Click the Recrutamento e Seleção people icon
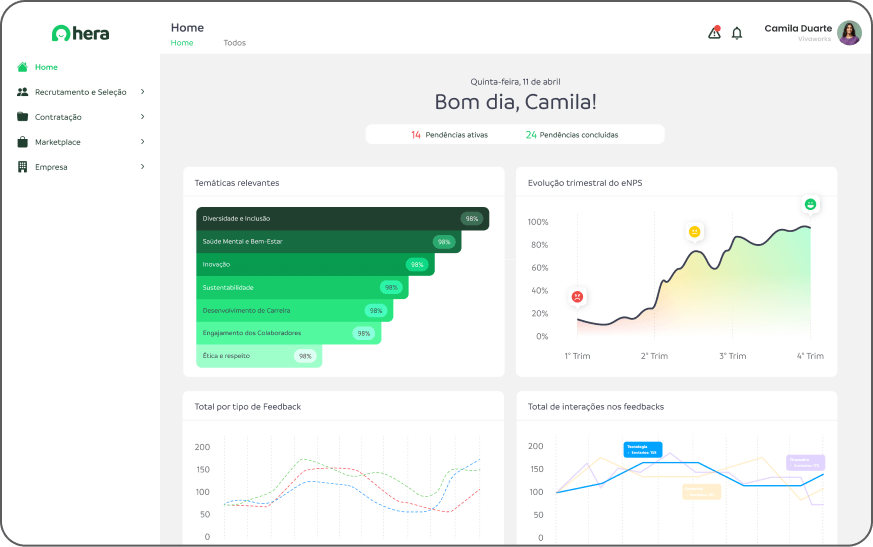 [23, 92]
